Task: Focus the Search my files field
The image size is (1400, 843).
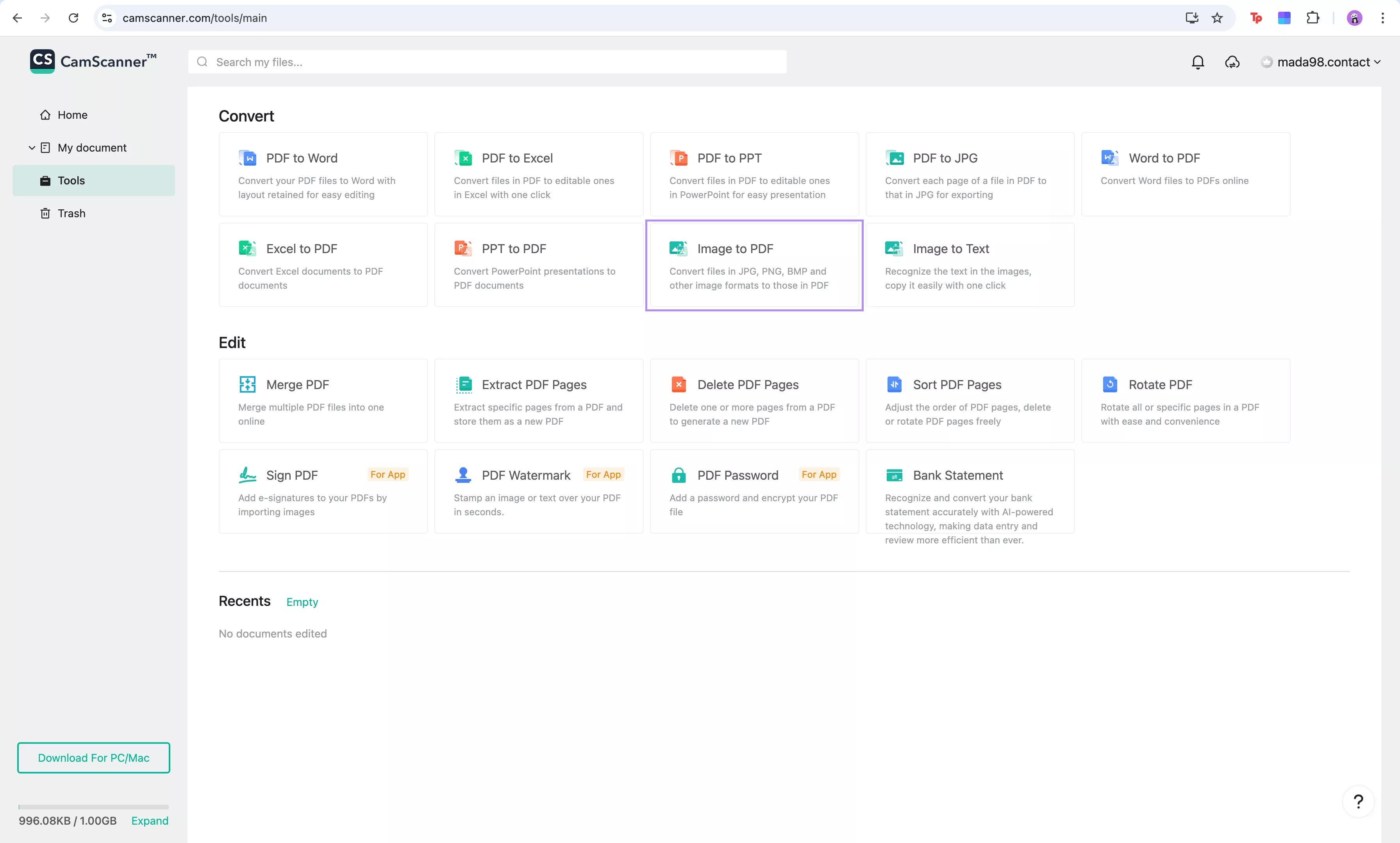Action: pos(487,62)
